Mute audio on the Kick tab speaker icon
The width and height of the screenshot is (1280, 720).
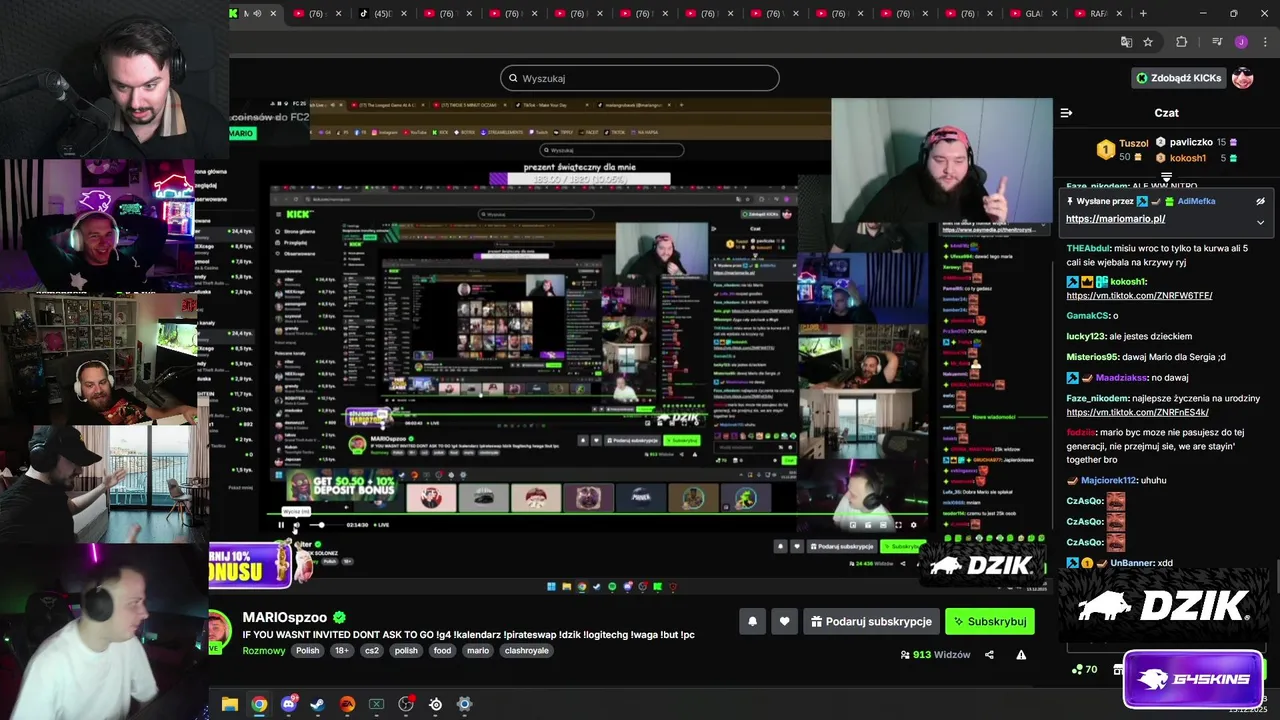[x=258, y=13]
